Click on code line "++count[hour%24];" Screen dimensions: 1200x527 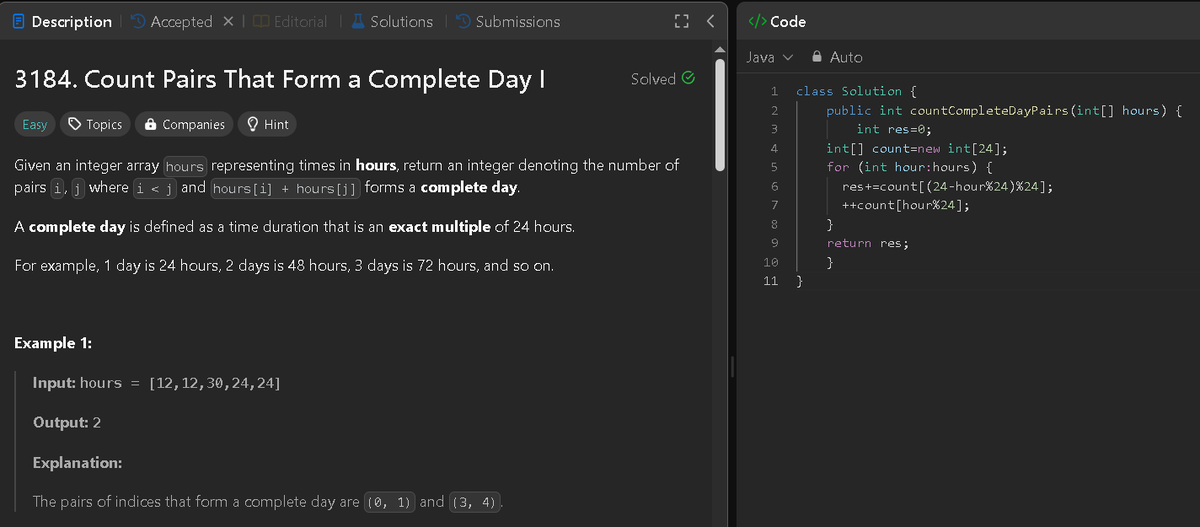click(905, 205)
